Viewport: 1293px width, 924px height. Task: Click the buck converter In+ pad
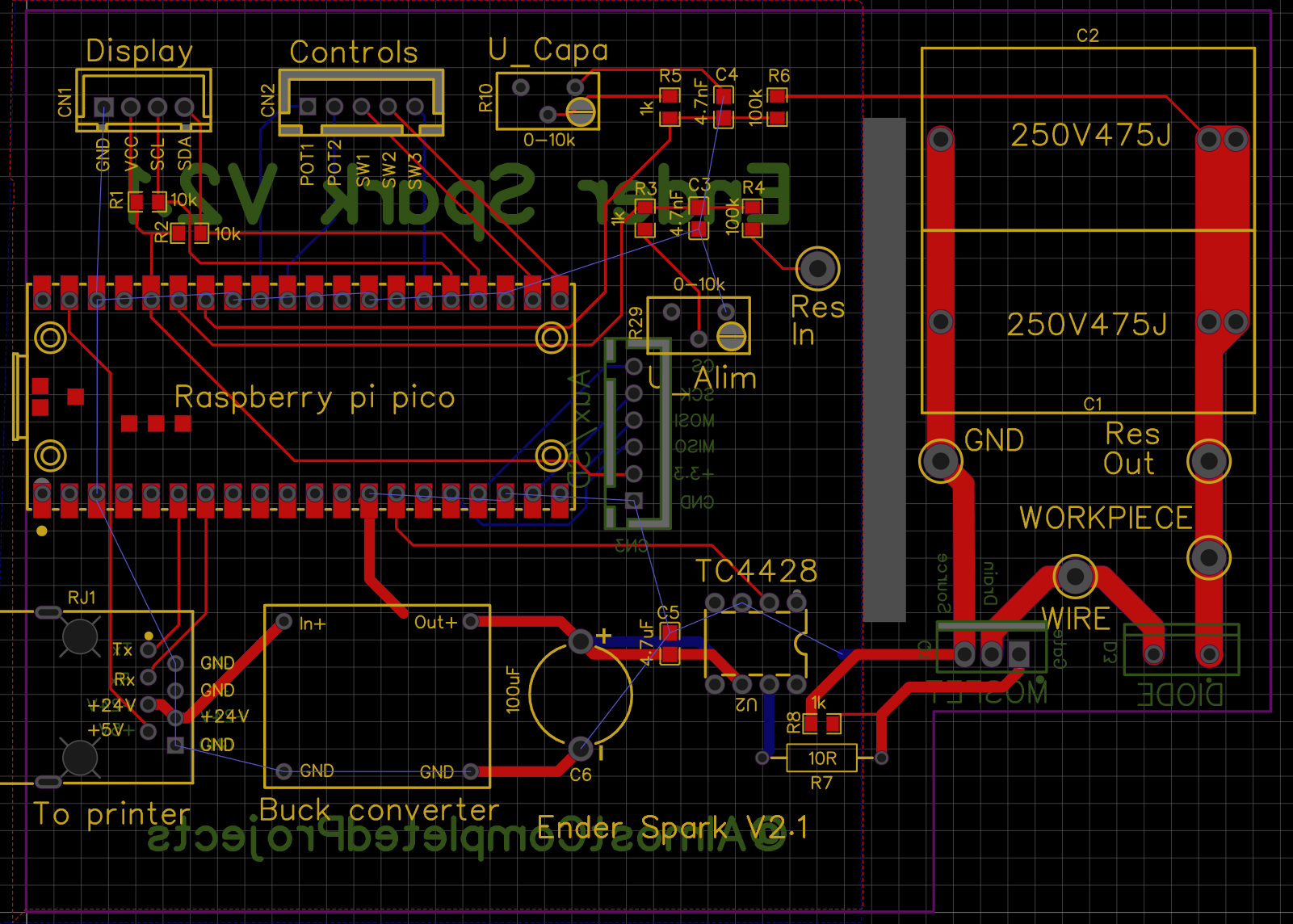[283, 621]
